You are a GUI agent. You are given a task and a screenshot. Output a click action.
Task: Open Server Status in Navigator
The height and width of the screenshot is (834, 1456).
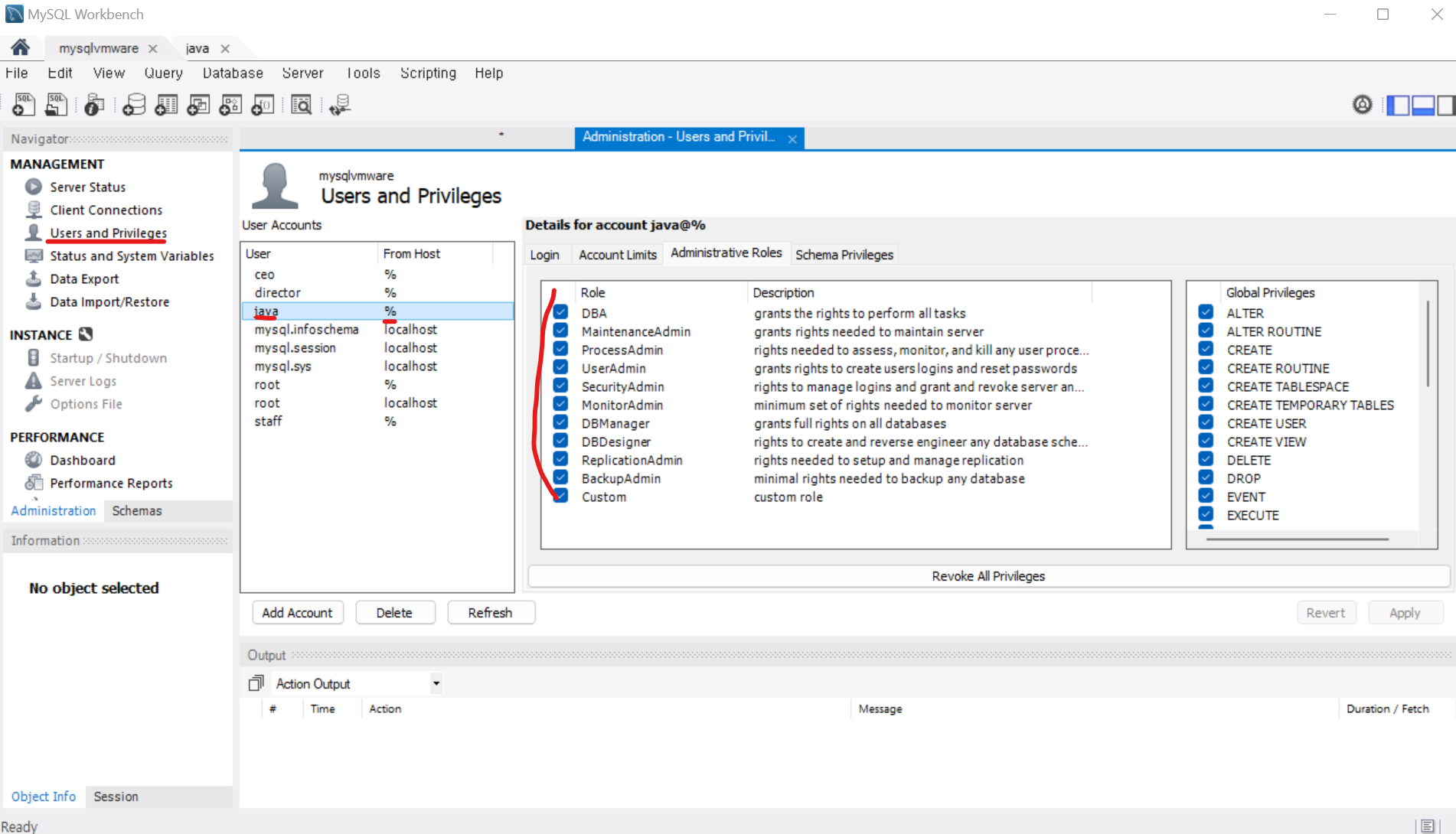pyautogui.click(x=88, y=187)
